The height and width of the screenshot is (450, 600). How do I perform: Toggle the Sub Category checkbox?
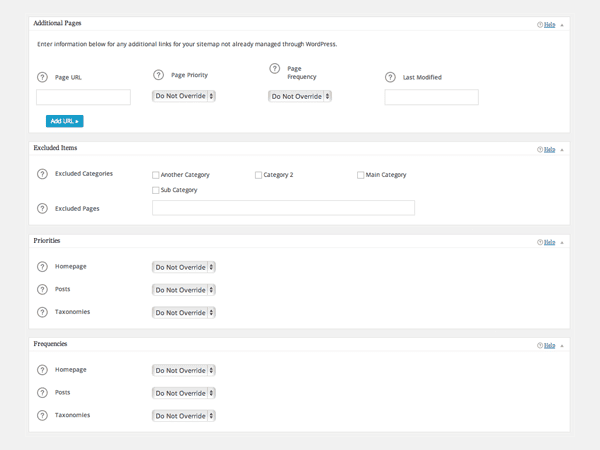156,190
